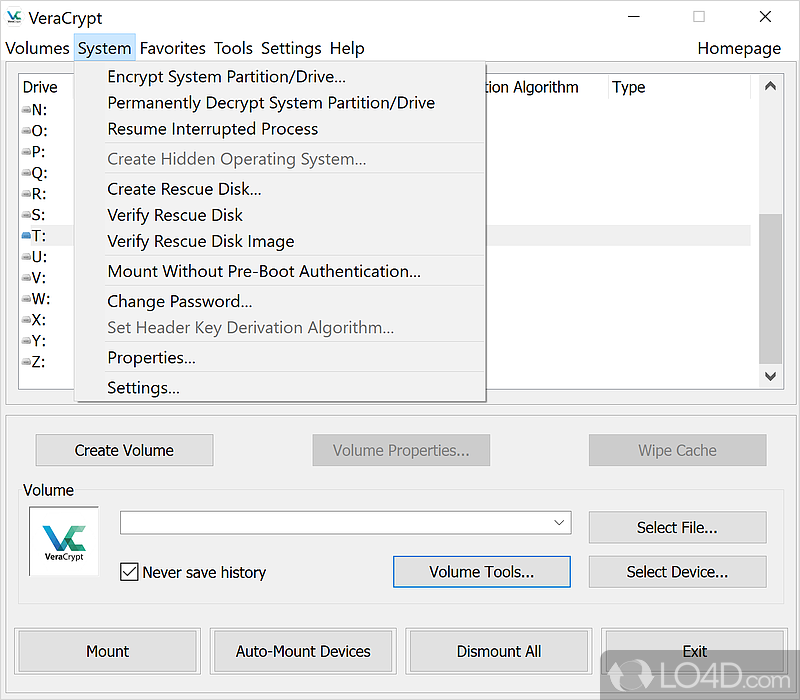This screenshot has width=800, height=700.
Task: Choose Encrypt System Partition/Drive...
Action: pyautogui.click(x=280, y=77)
